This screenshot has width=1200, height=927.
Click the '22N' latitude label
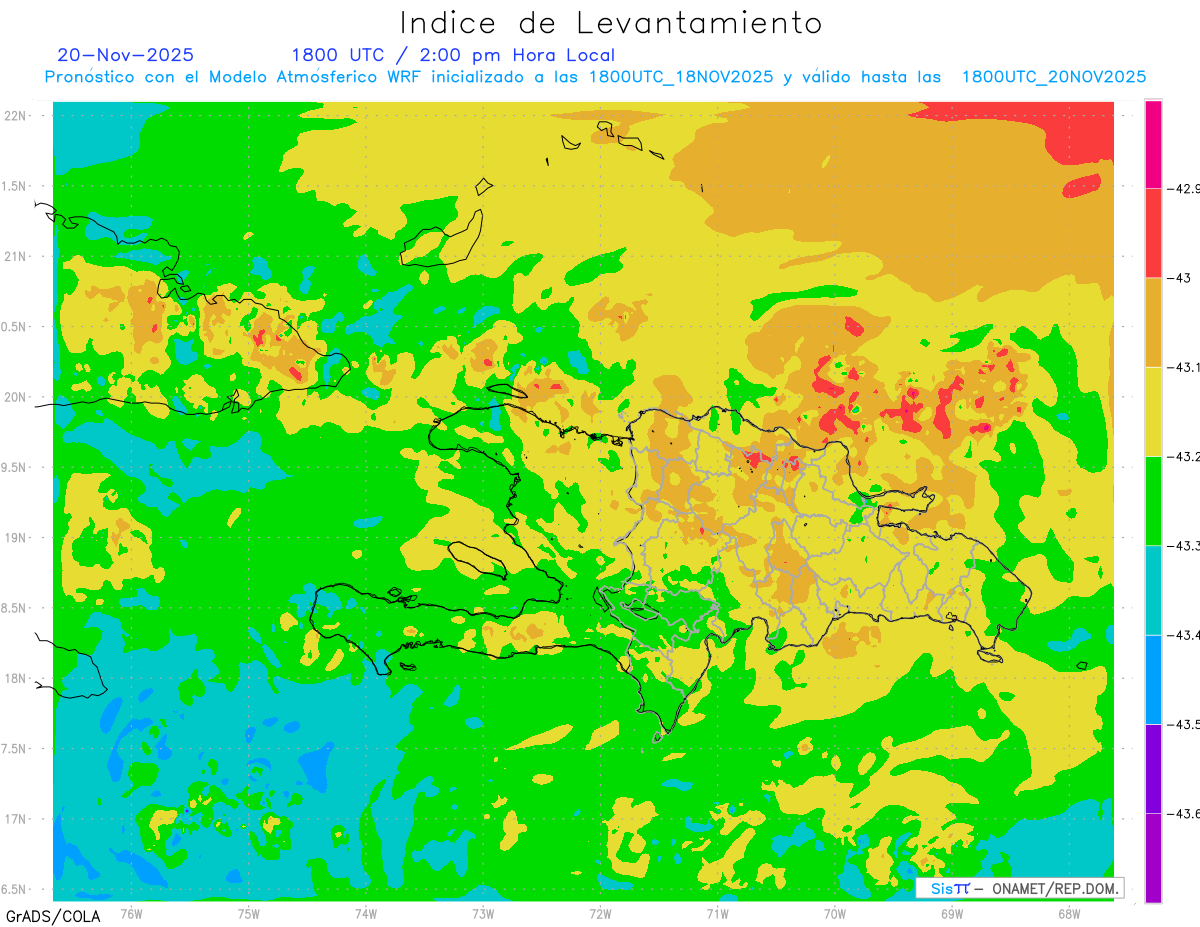(x=15, y=115)
